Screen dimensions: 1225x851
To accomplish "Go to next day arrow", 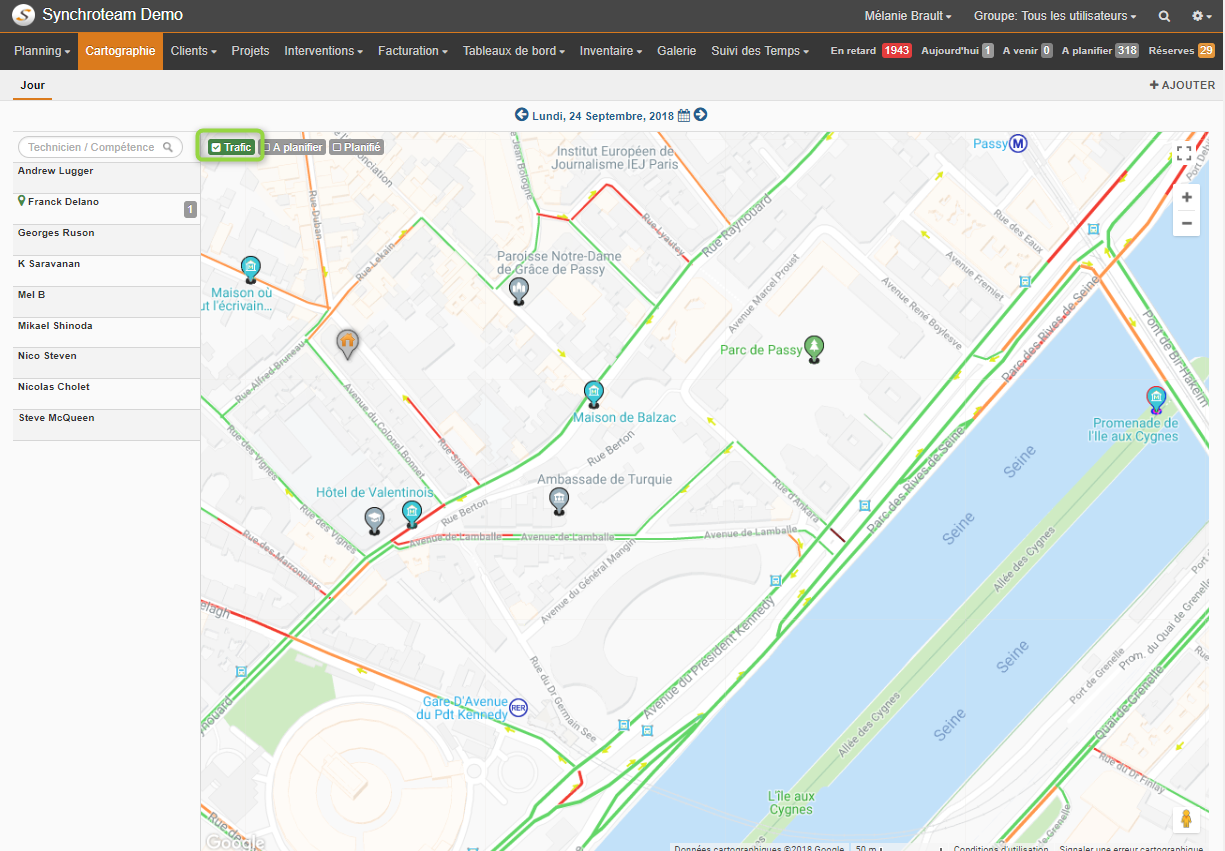I will [700, 115].
